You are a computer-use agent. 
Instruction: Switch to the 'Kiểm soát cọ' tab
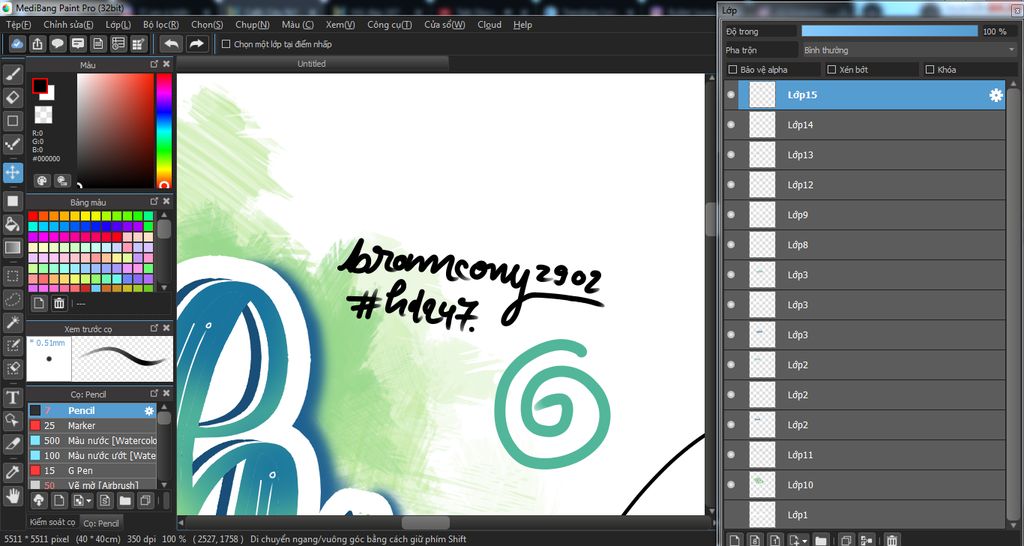52,522
